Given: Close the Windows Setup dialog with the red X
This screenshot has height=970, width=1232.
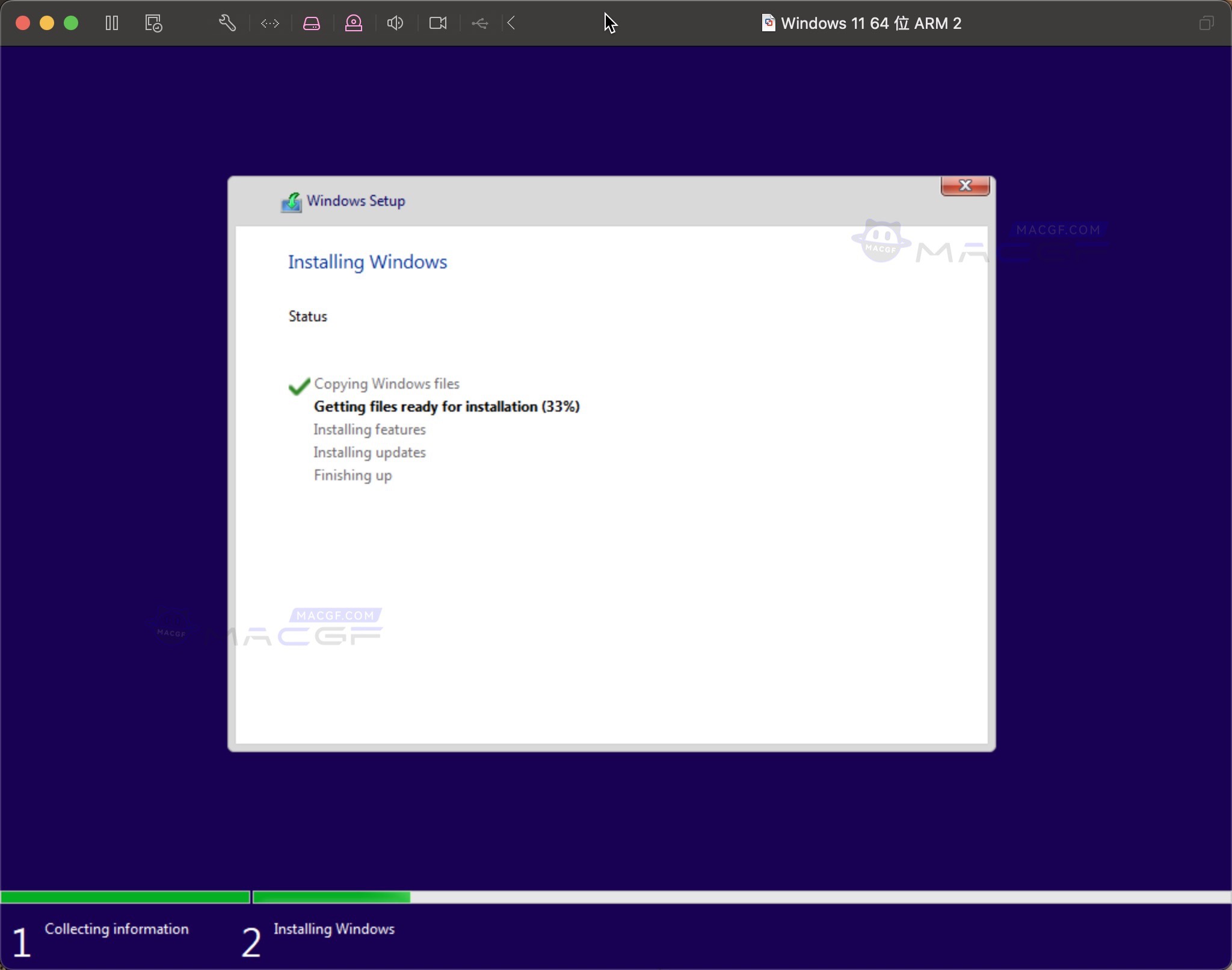Looking at the screenshot, I should 964,186.
